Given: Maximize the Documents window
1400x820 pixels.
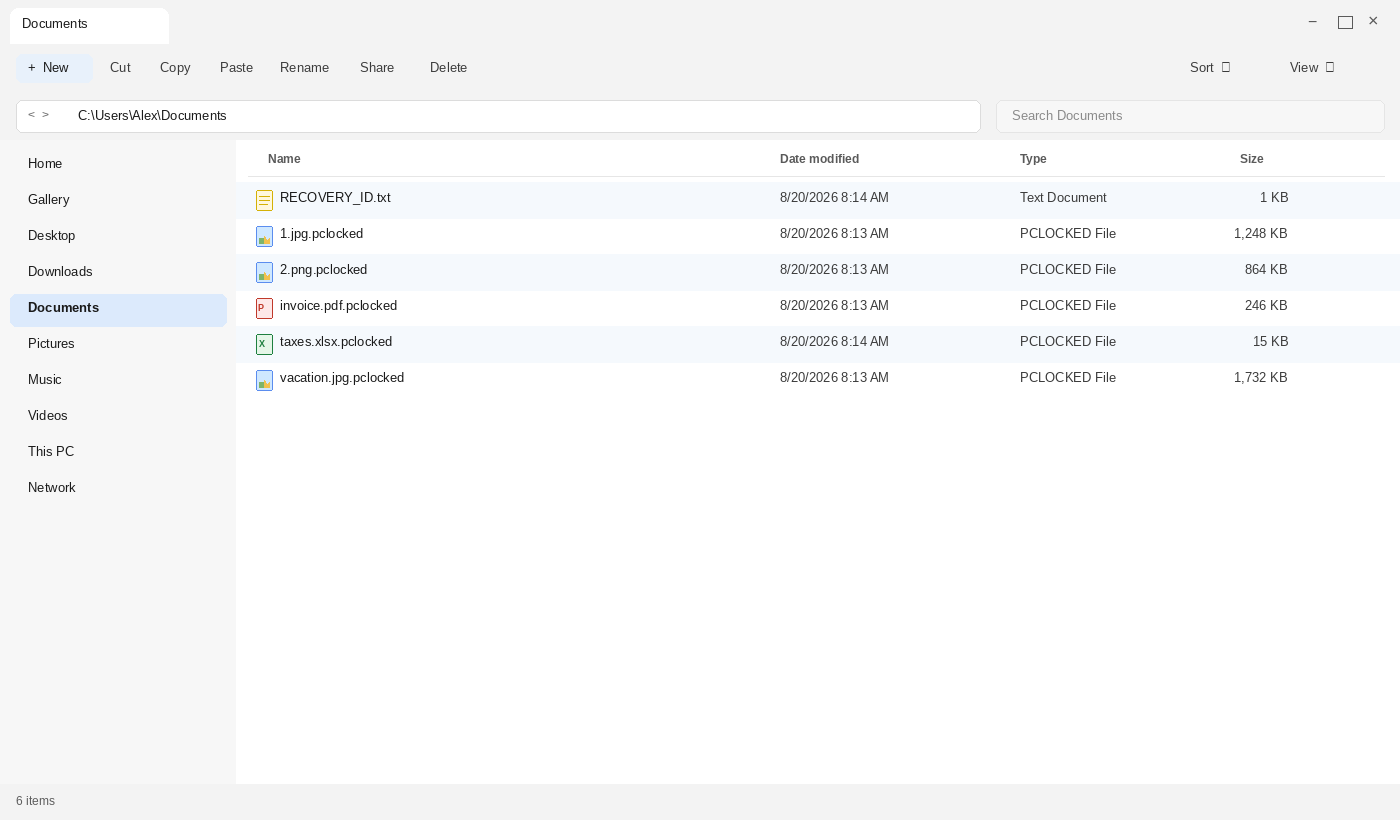Looking at the screenshot, I should coord(1345,22).
